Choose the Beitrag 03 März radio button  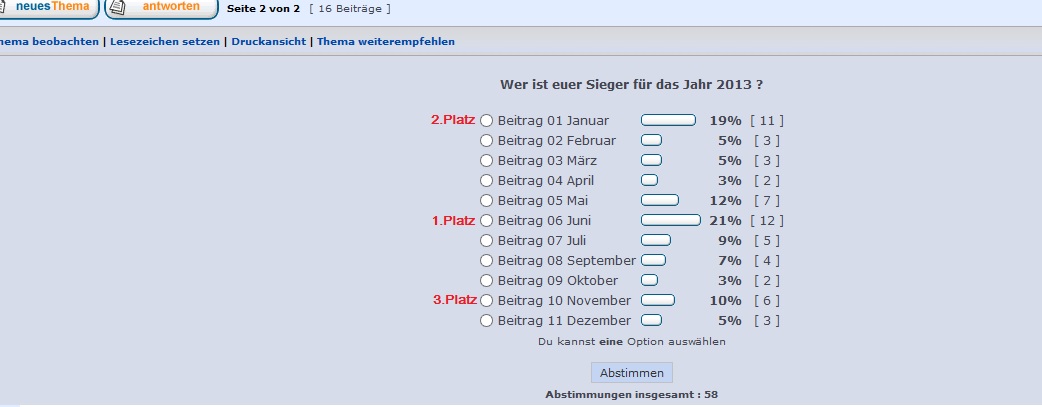(x=487, y=161)
